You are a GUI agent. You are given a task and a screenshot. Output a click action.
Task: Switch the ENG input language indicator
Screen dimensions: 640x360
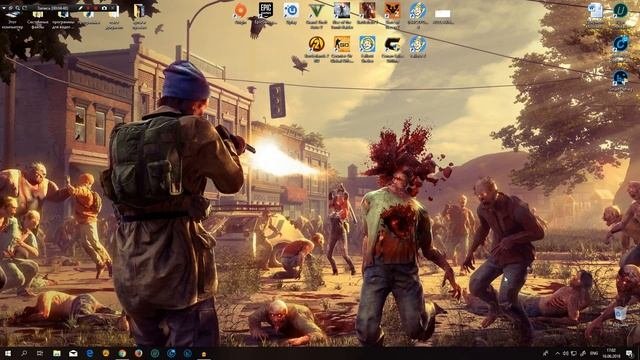(594, 353)
